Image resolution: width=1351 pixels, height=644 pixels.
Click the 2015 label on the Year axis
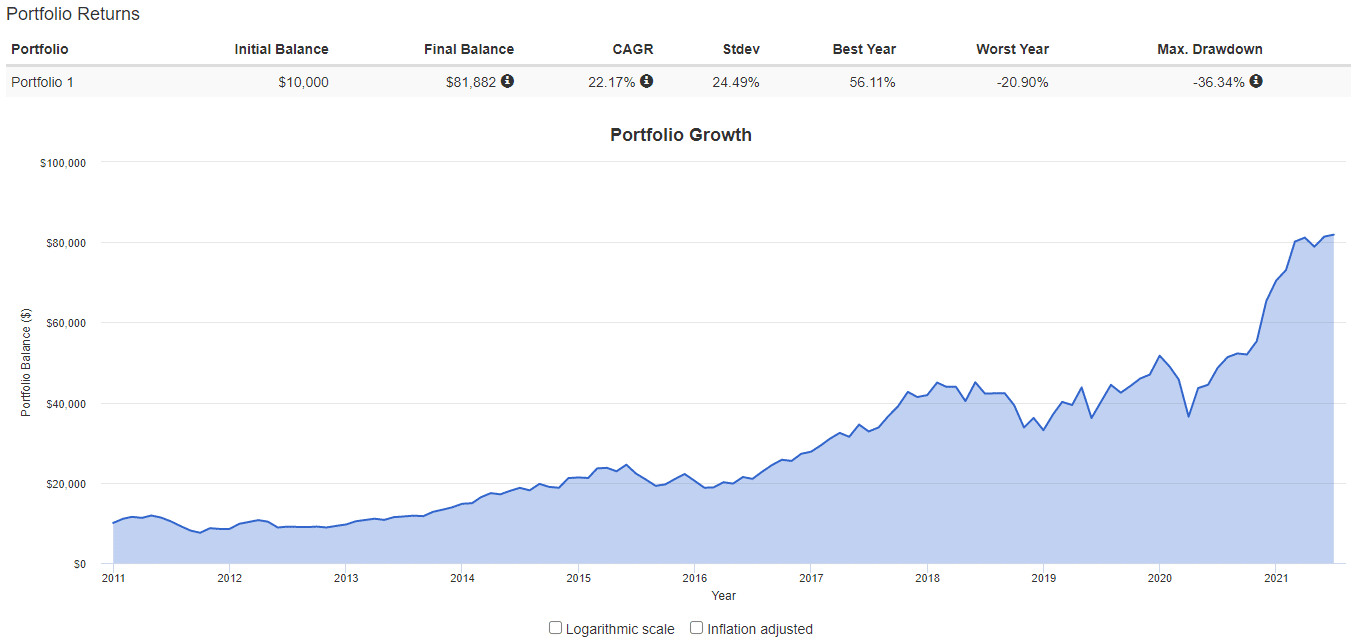pyautogui.click(x=578, y=578)
